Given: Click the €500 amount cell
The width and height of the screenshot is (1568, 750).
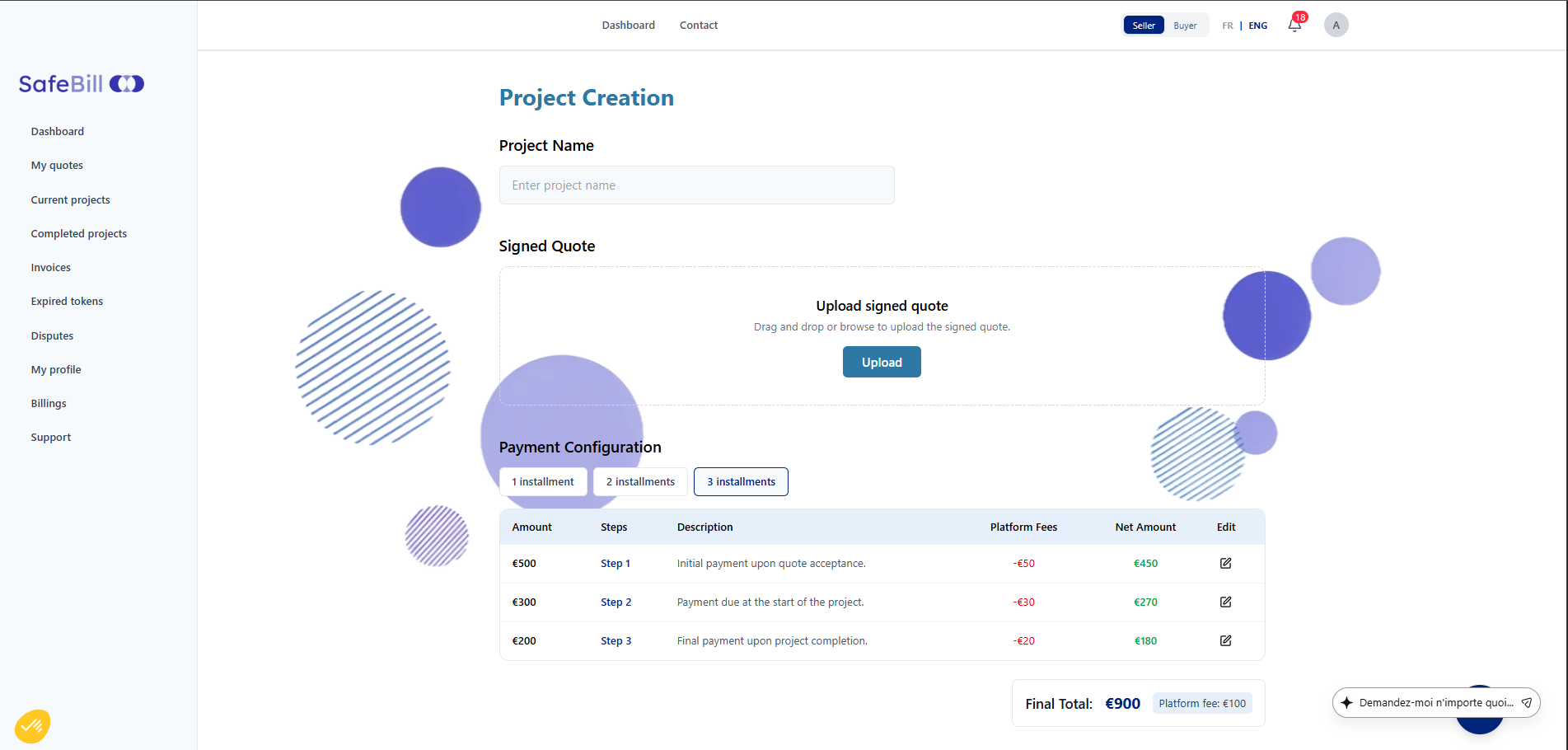Looking at the screenshot, I should (x=524, y=563).
